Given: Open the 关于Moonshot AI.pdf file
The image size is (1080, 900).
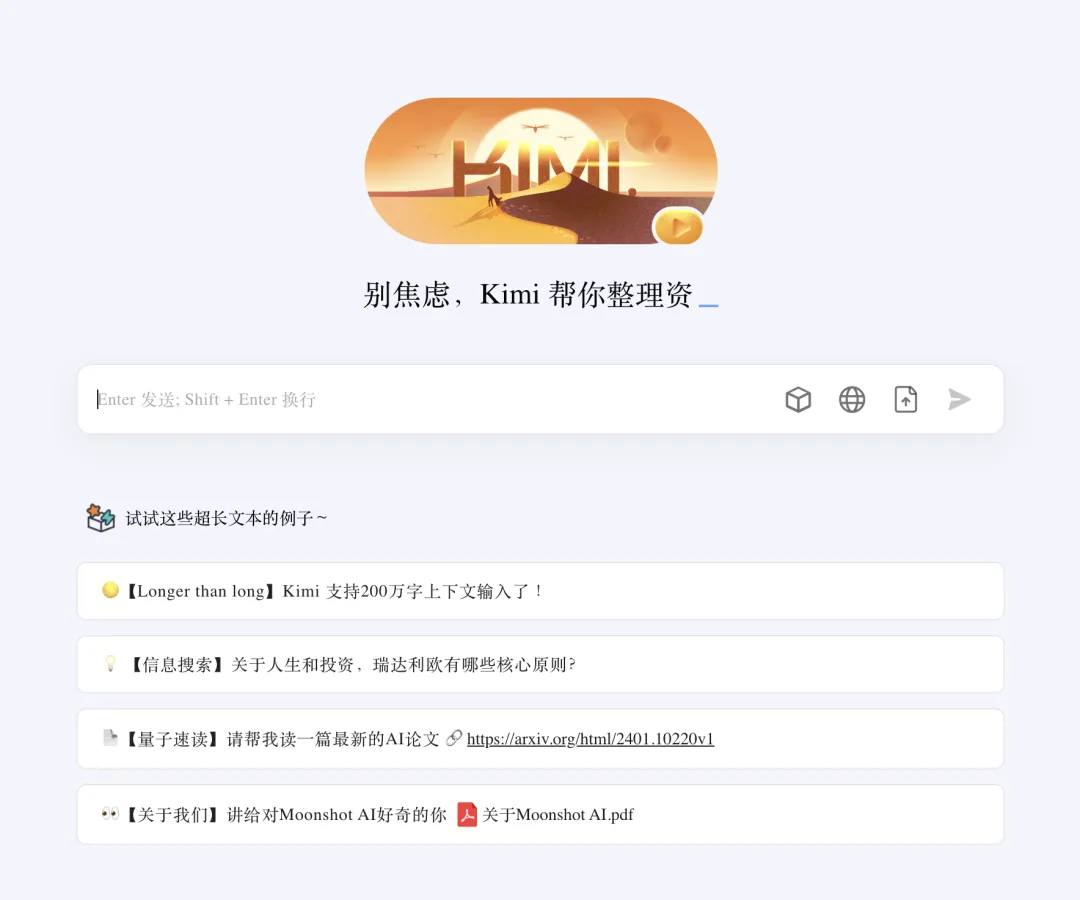Looking at the screenshot, I should point(558,815).
